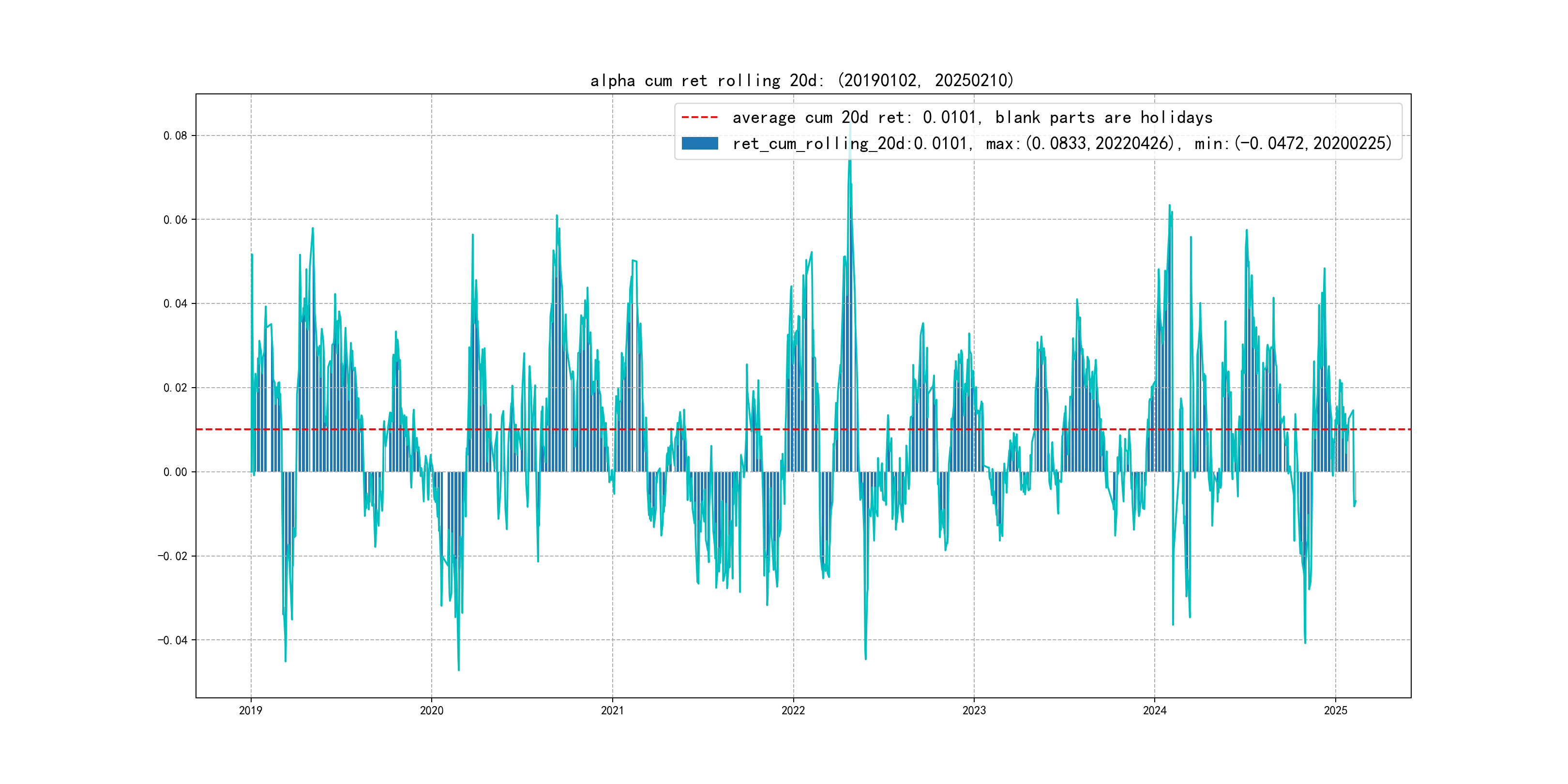The image size is (1568, 784).
Task: Click the 'ret_cum_rolling_20d' legend label
Action: [x=852, y=144]
